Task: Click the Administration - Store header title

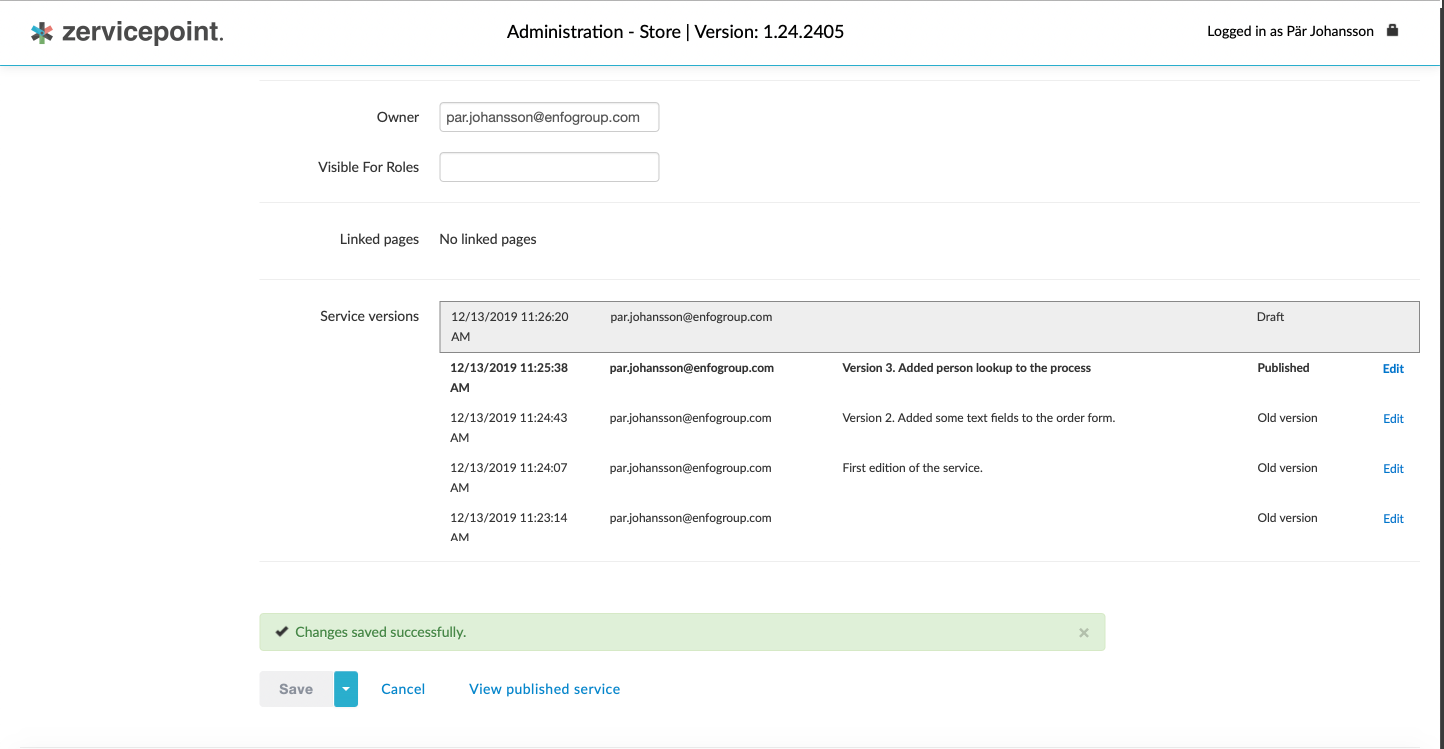Action: click(x=675, y=32)
